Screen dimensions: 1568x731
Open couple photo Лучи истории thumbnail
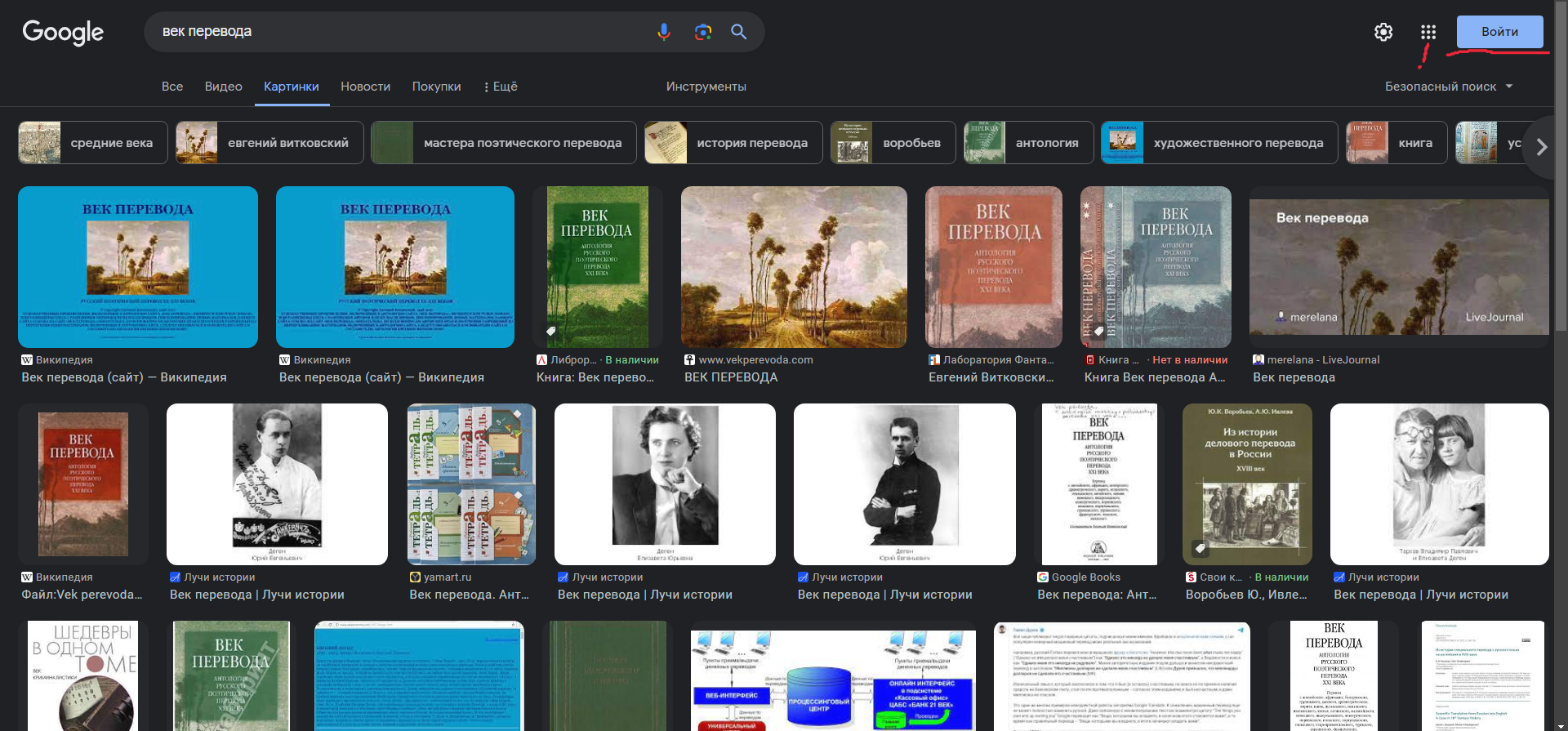point(1440,484)
